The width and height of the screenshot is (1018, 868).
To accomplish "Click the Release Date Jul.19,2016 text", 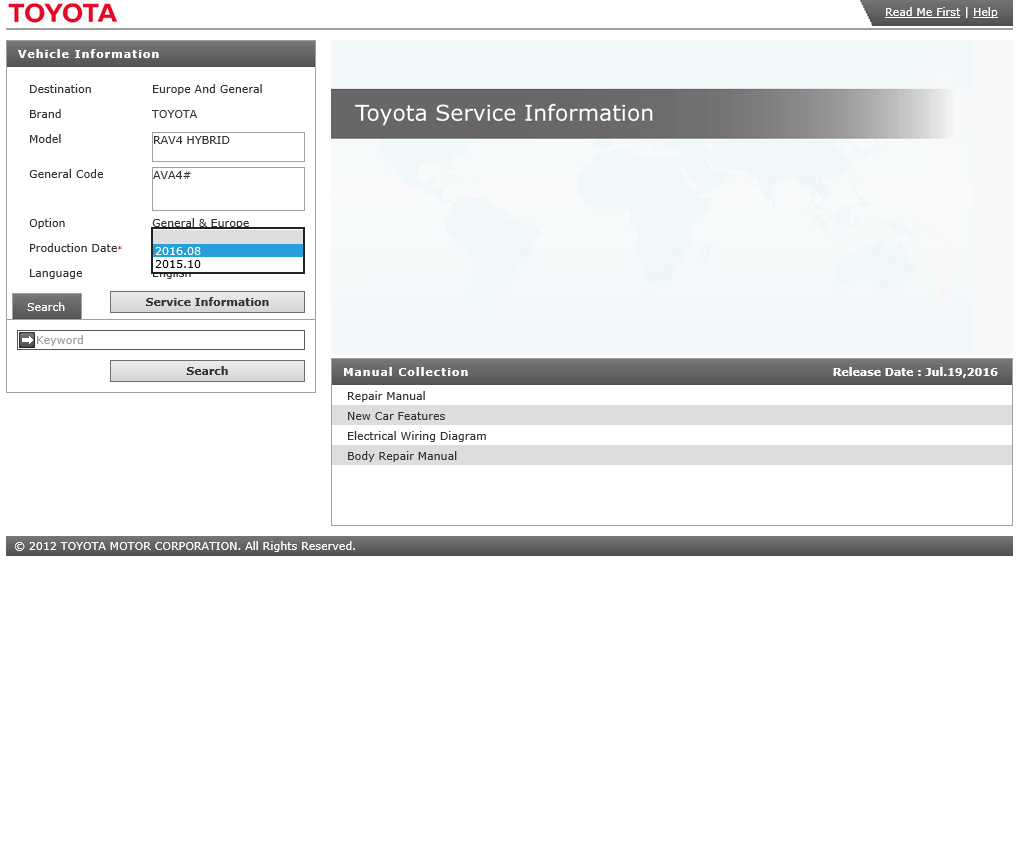I will (x=915, y=372).
